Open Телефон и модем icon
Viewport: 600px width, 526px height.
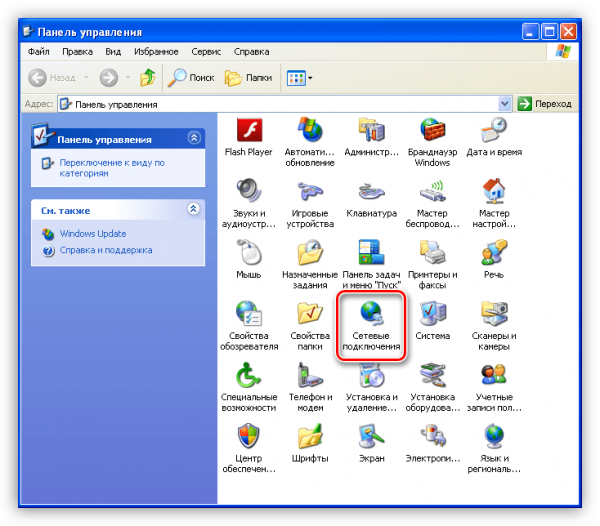coord(310,375)
